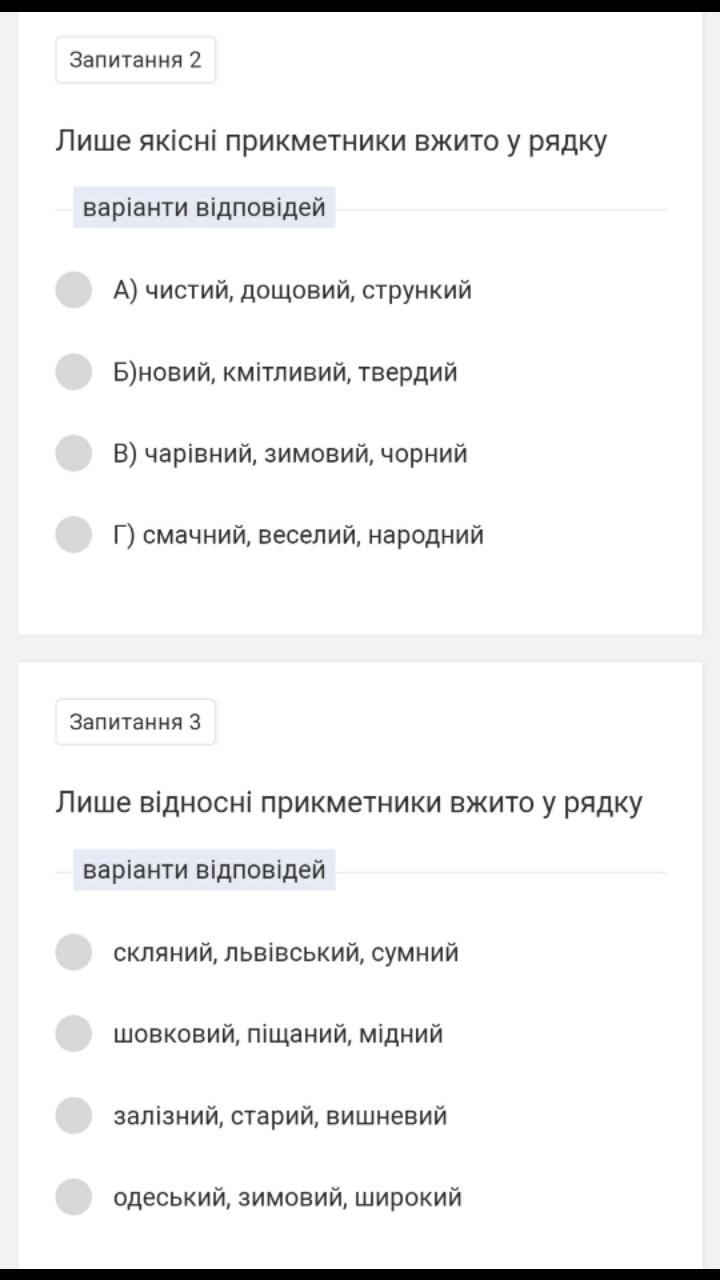
Task: Choose radio button beside шовковий, піщаний, мідний
Action: (73, 1034)
